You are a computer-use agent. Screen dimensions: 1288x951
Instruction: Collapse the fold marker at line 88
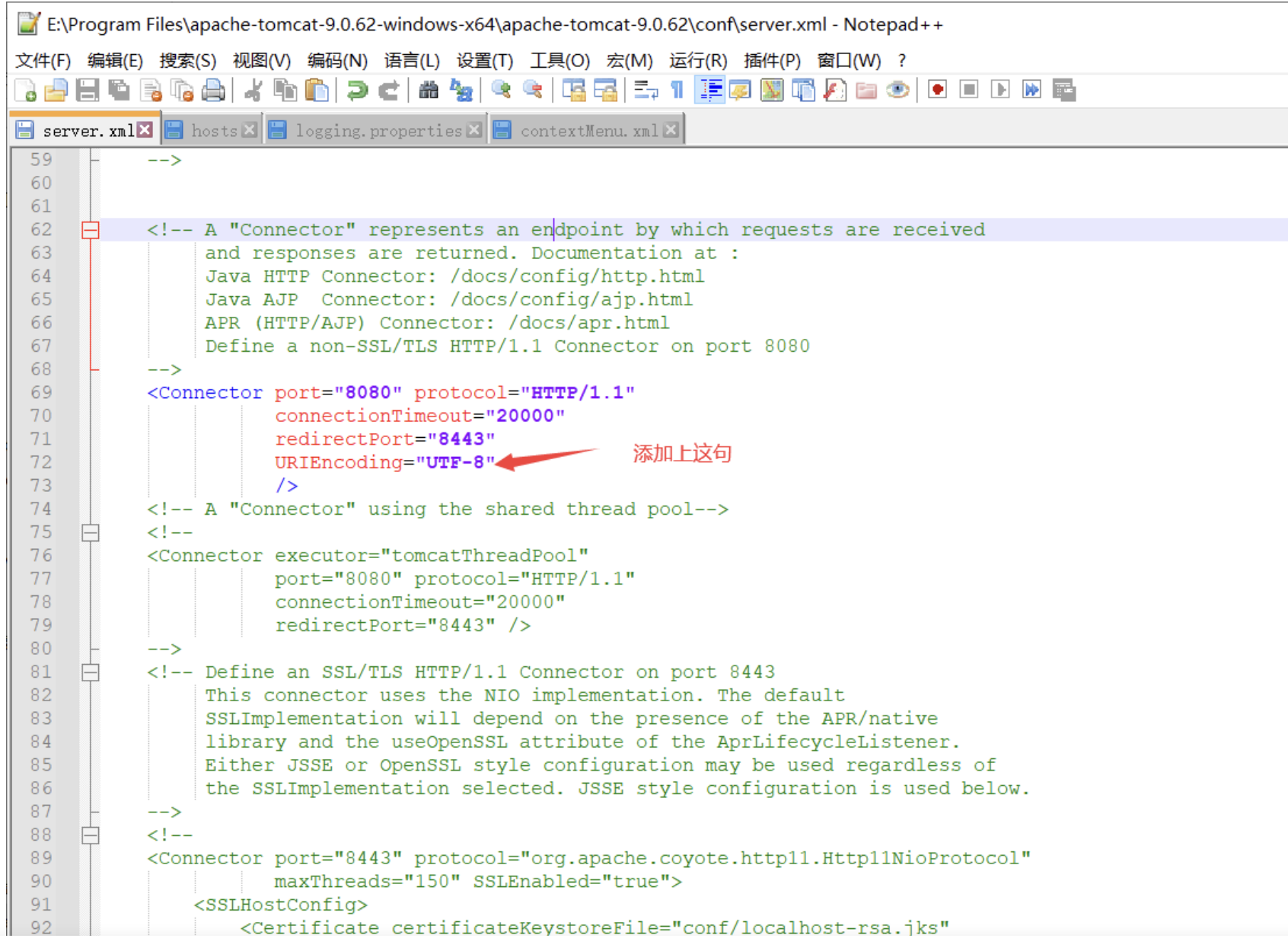click(91, 835)
